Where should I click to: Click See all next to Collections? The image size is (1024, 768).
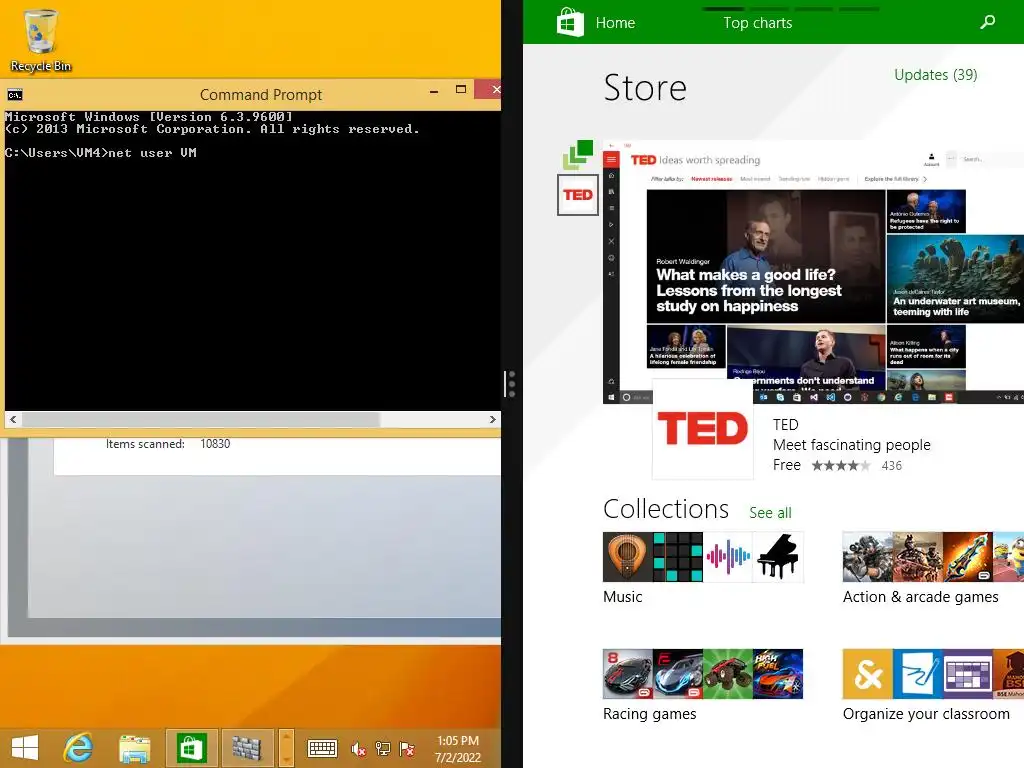pyautogui.click(x=770, y=513)
